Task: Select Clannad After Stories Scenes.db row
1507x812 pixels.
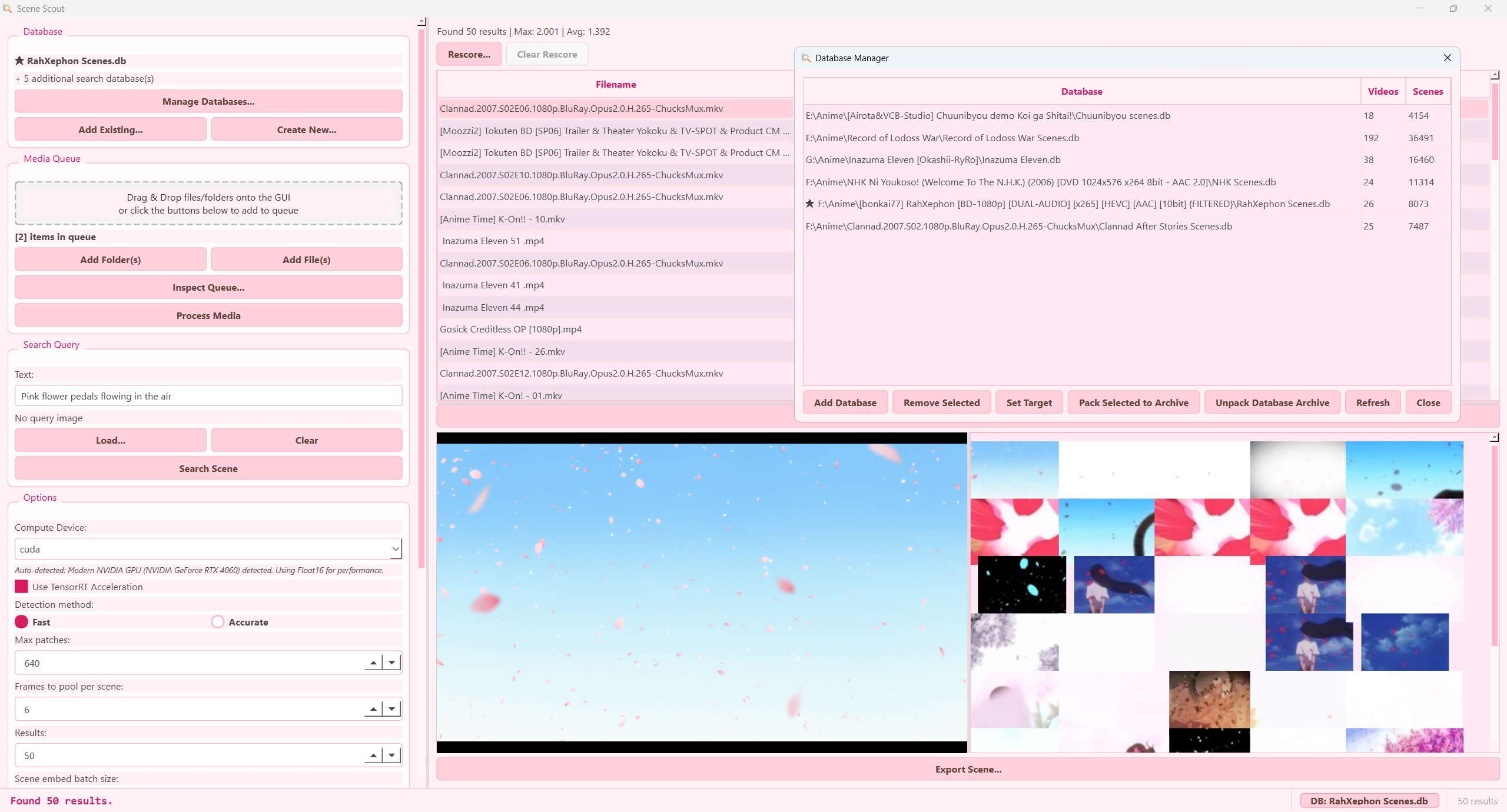Action: pyautogui.click(x=1127, y=226)
